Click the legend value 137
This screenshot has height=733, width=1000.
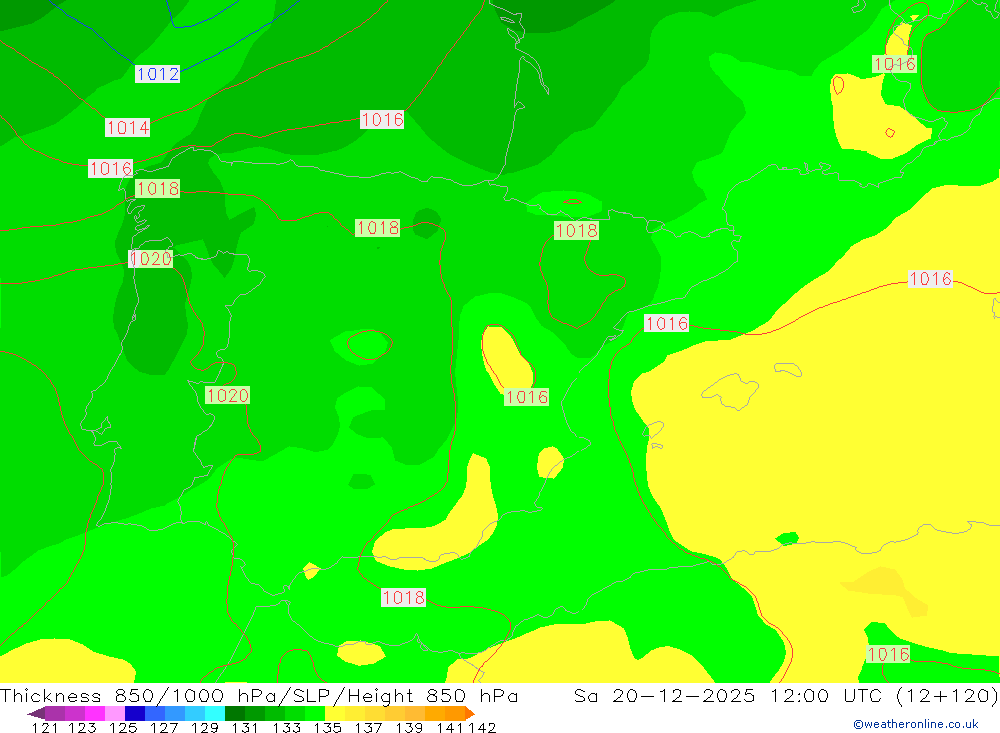[x=368, y=727]
